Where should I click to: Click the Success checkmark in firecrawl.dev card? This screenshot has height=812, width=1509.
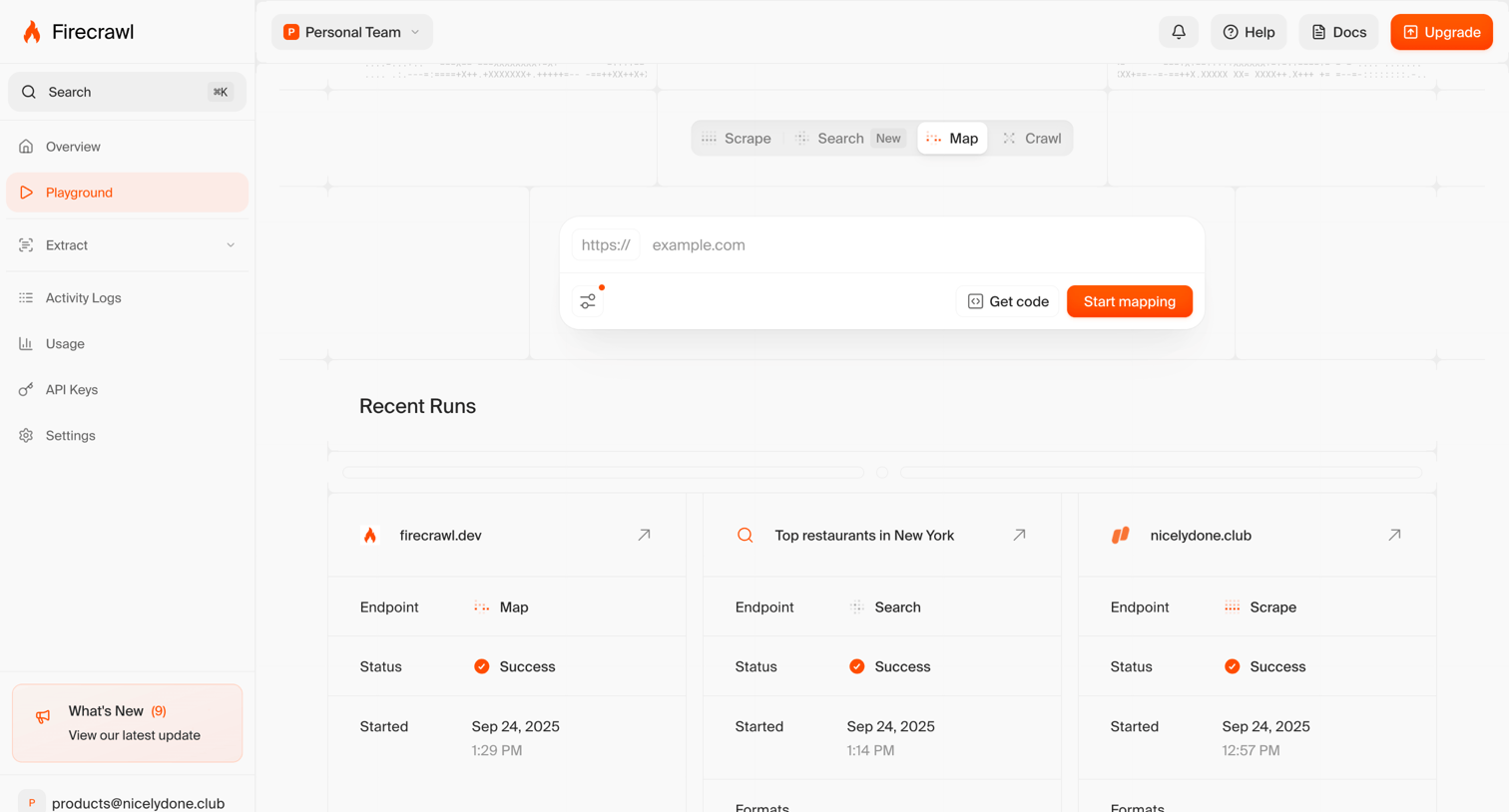tap(482, 666)
